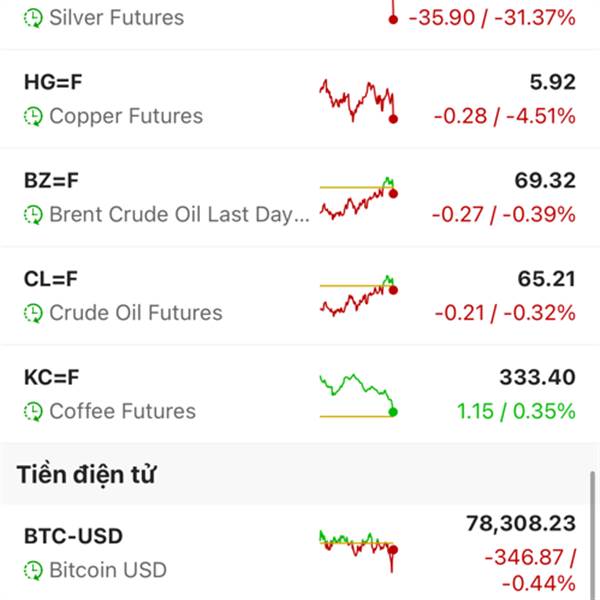Tap the Silver Futures change -35.90 / -31.37%
600x600 pixels.
tap(491, 18)
